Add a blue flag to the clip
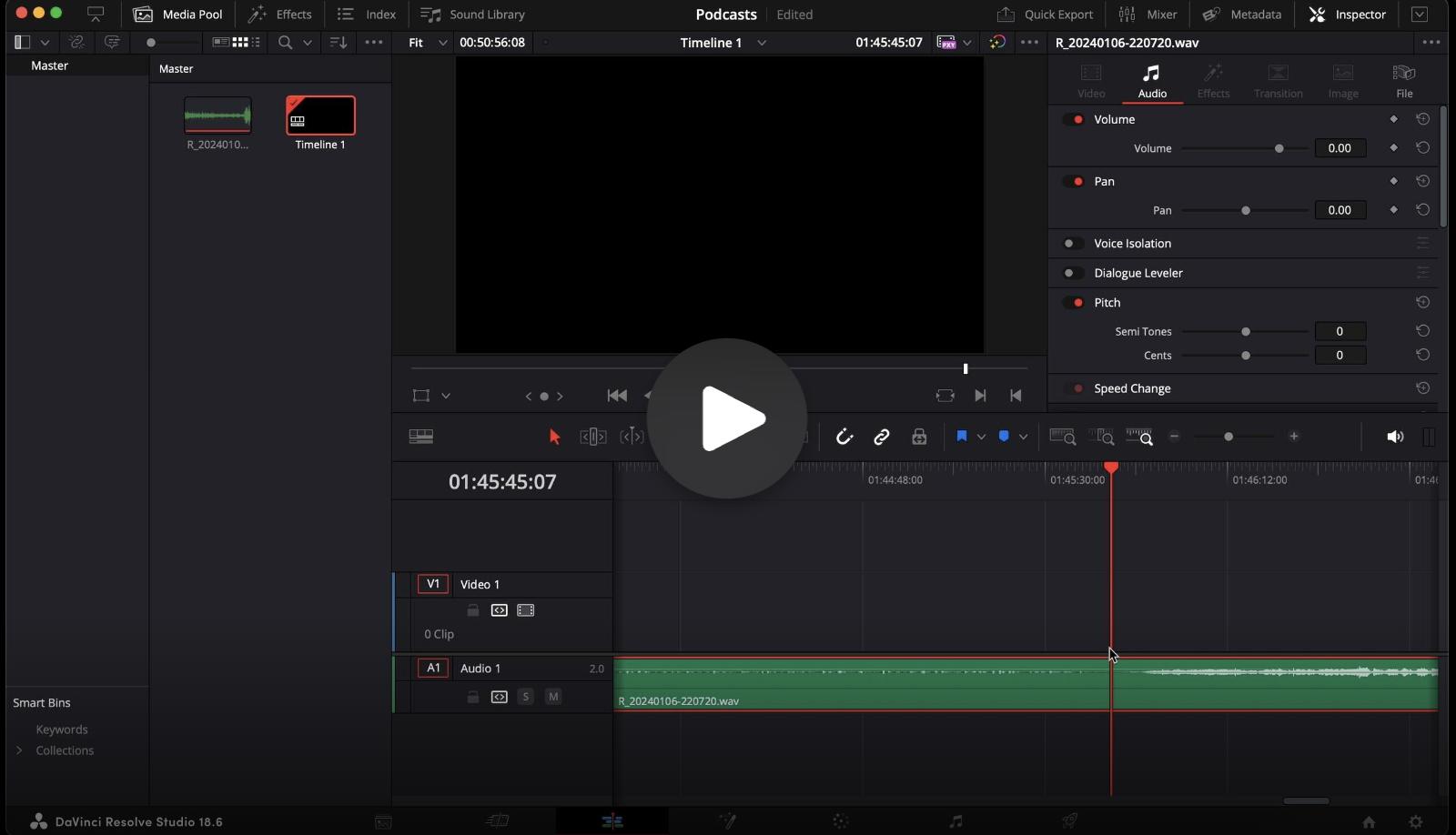1456x835 pixels. 961,437
